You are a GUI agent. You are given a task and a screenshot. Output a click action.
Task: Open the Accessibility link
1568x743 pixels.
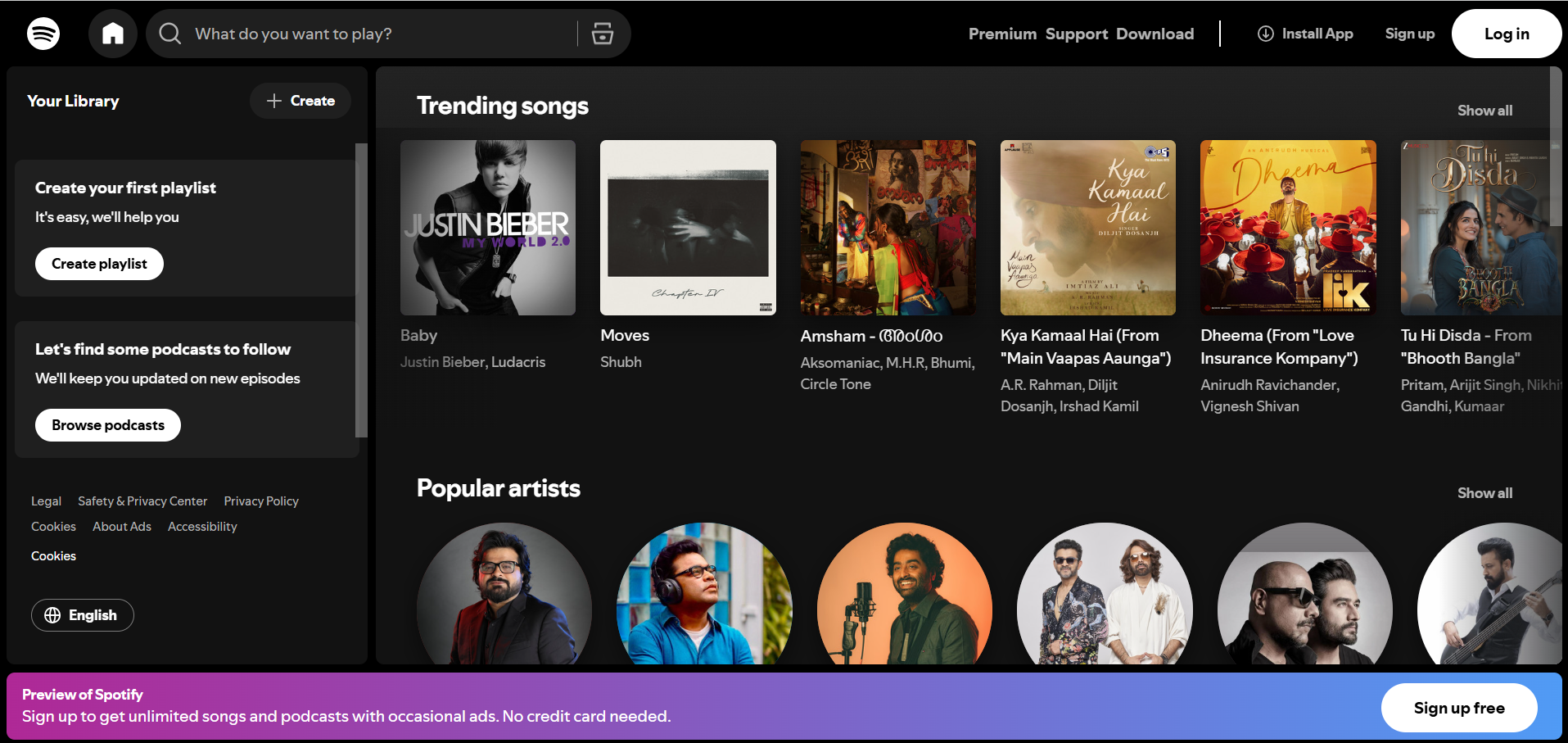(x=202, y=527)
